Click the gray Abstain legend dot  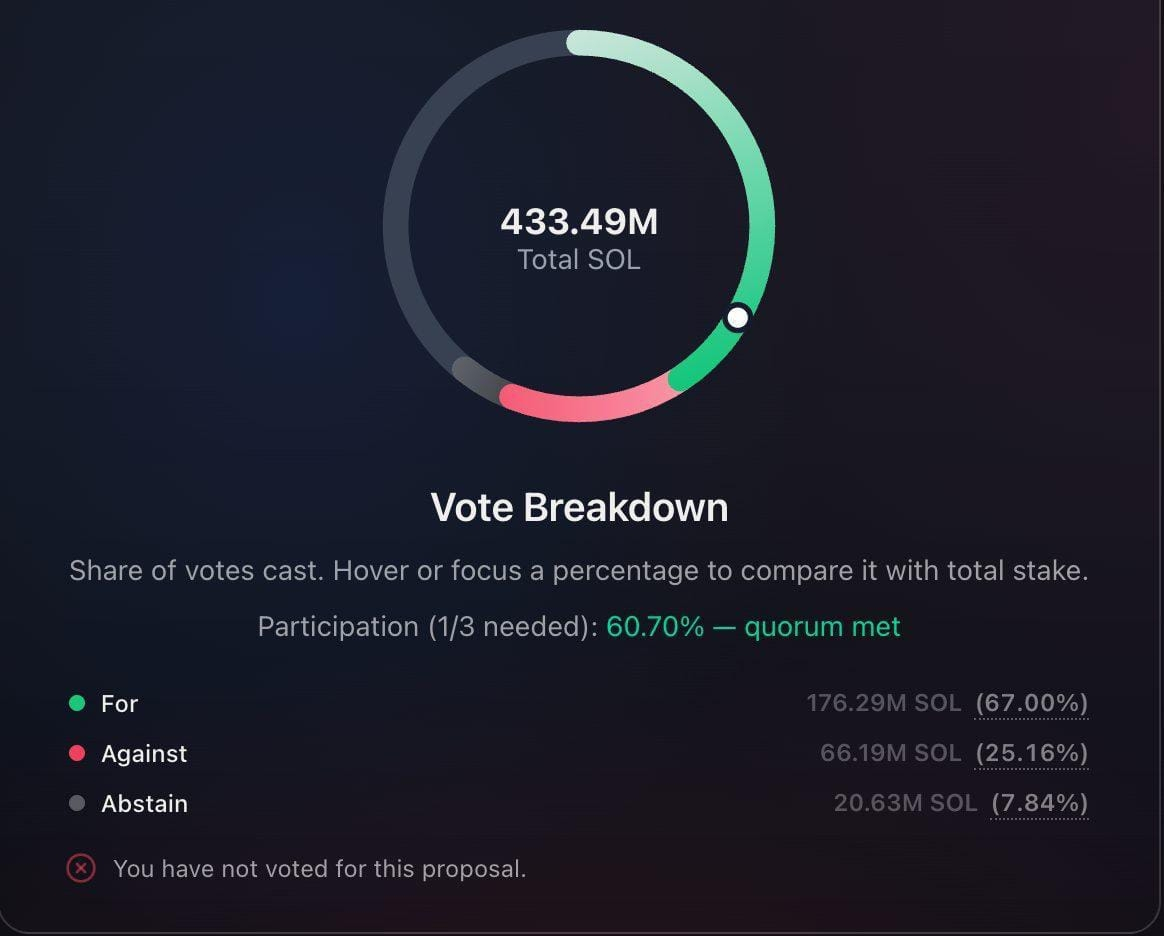pos(77,803)
